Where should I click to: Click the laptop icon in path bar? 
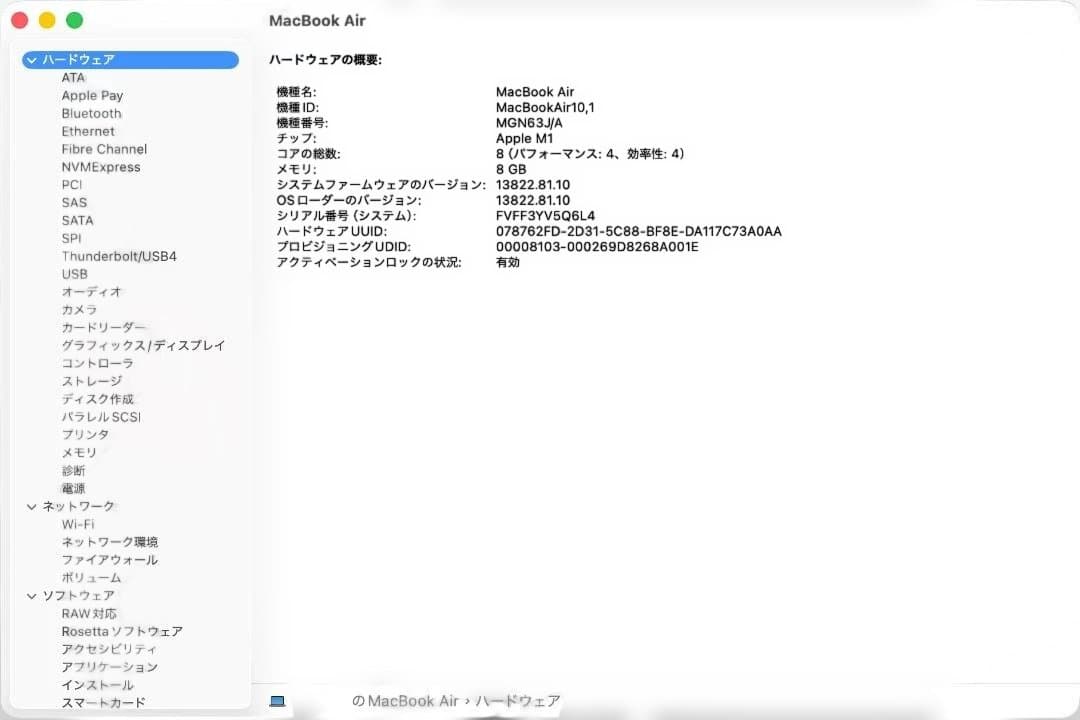point(277,701)
